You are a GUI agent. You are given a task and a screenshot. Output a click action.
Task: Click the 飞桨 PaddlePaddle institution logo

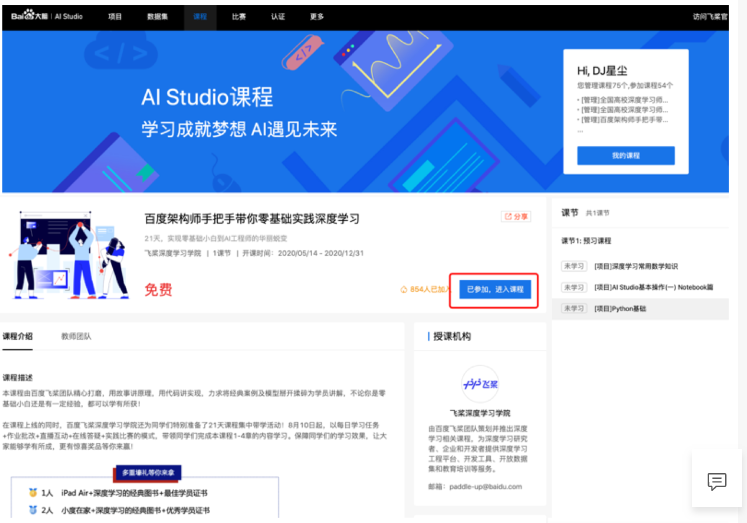coord(480,384)
